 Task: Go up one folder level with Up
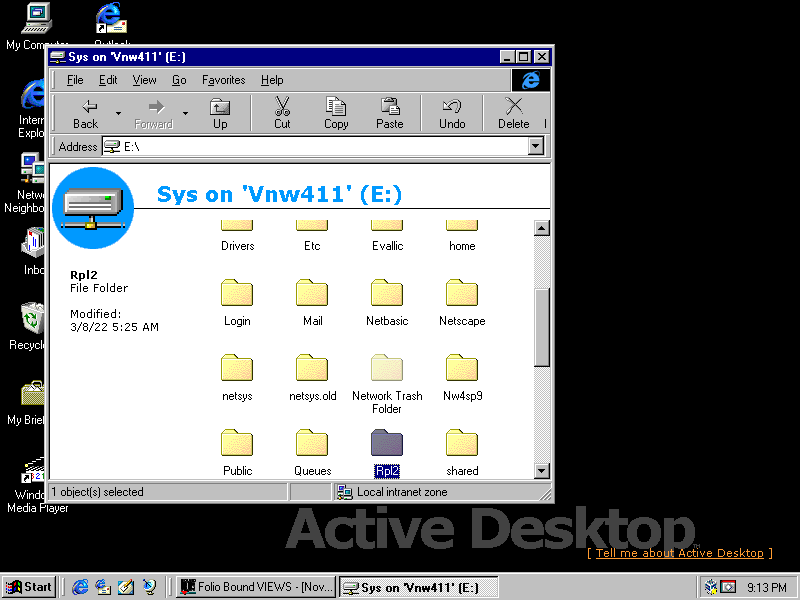(x=220, y=113)
